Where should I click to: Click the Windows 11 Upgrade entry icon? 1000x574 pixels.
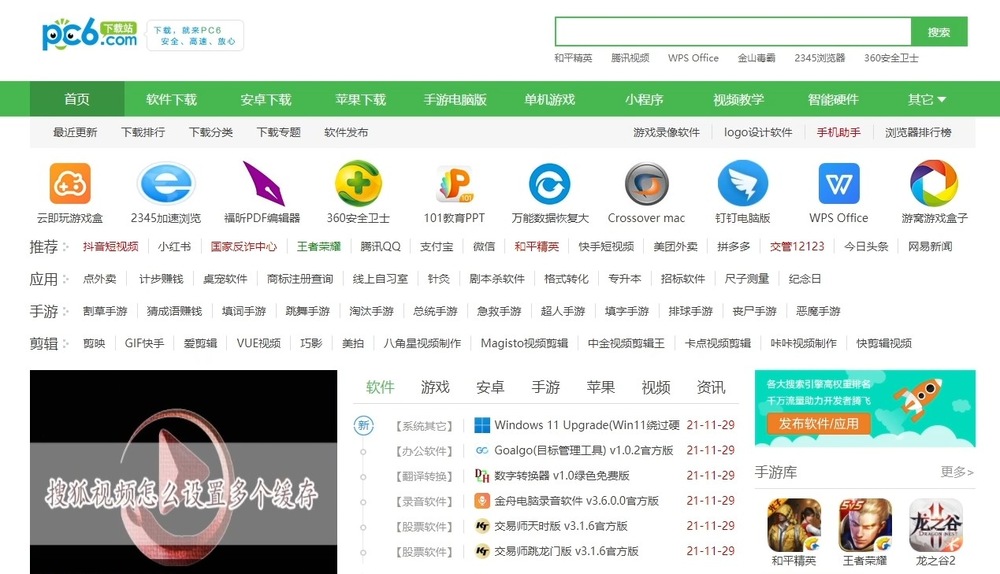click(482, 425)
